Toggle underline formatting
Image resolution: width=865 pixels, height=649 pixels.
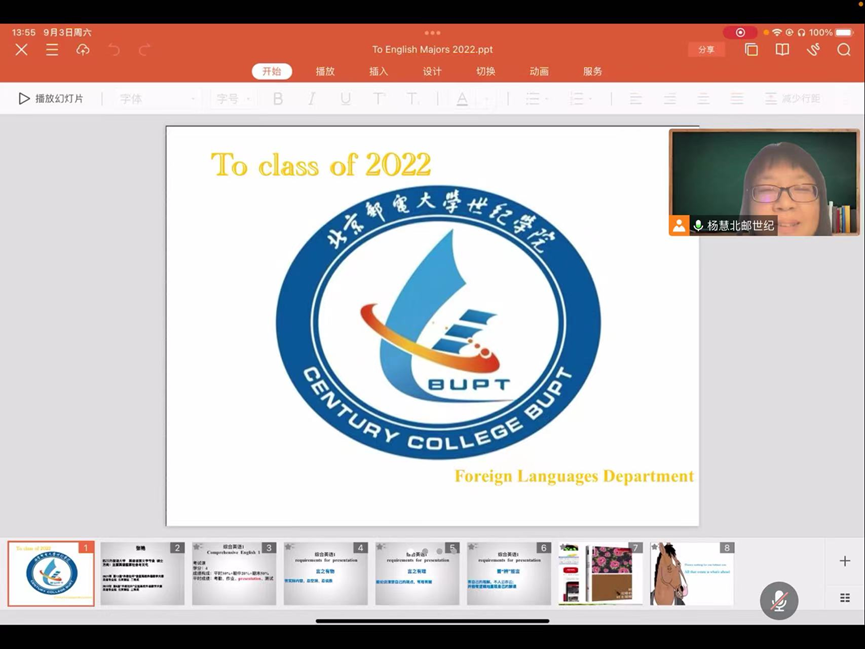pos(345,99)
